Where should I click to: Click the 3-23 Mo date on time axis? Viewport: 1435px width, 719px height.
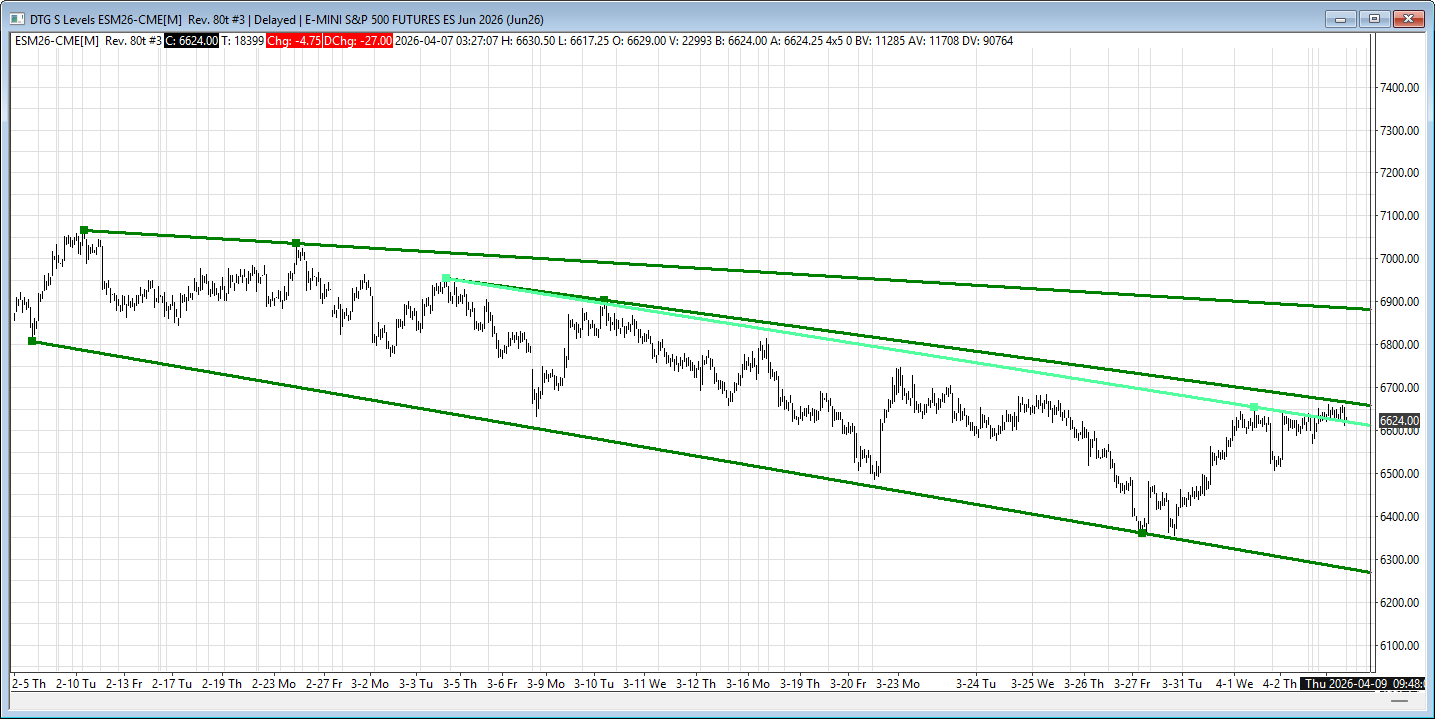(x=897, y=684)
